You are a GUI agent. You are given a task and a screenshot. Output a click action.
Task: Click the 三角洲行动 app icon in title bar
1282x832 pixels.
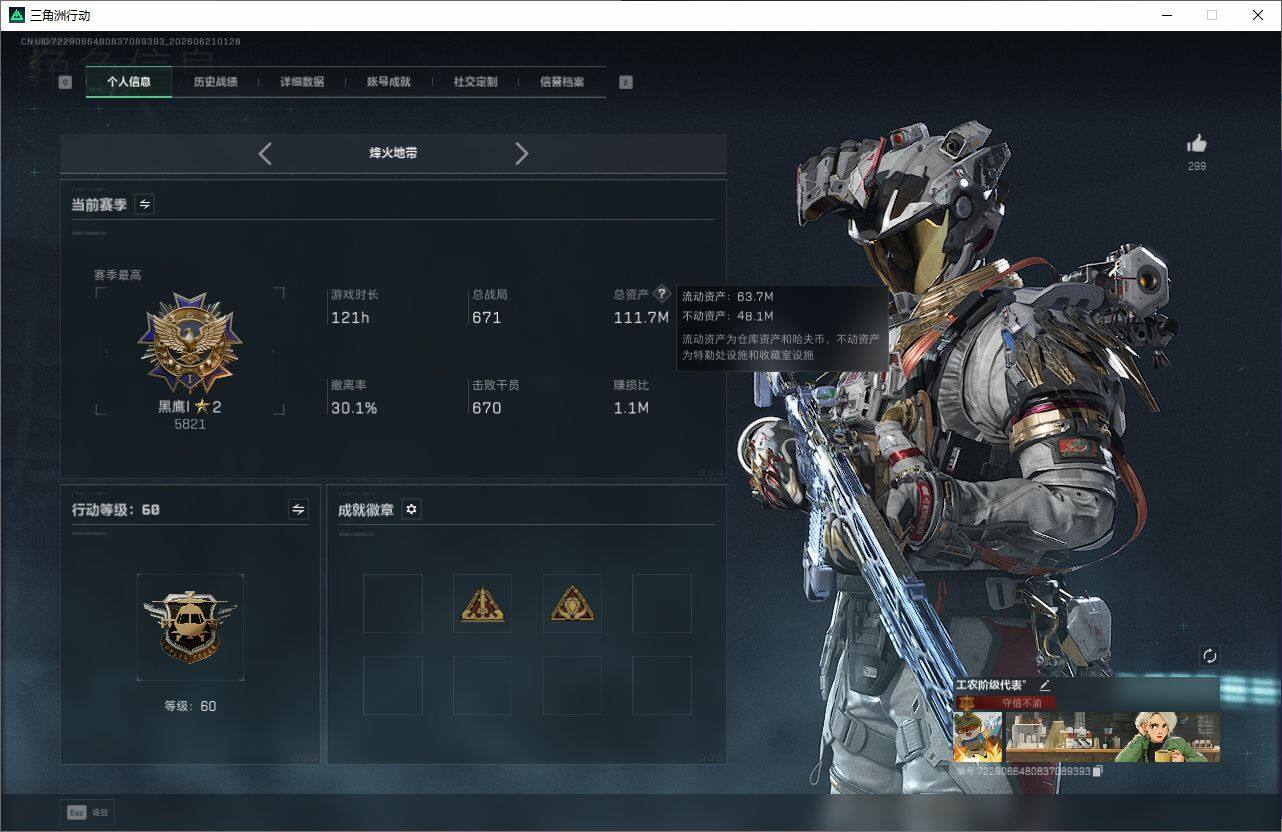coord(16,15)
